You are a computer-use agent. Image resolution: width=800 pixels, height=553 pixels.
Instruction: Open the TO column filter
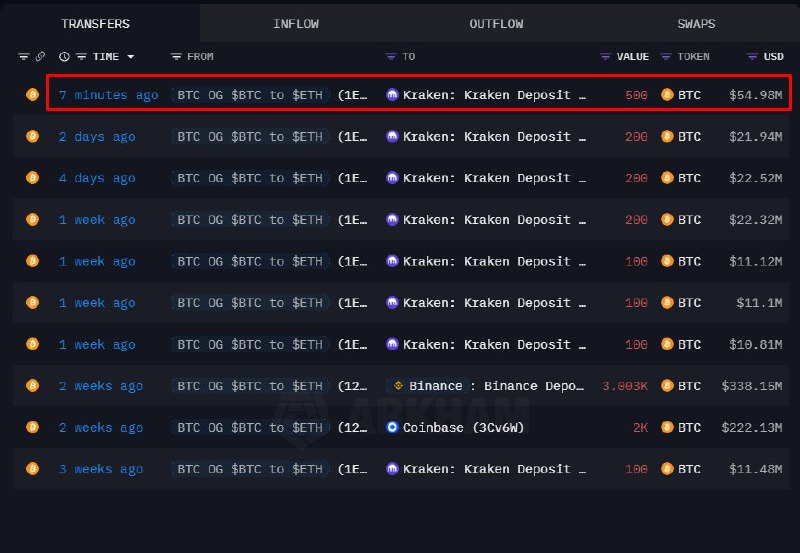coord(390,57)
